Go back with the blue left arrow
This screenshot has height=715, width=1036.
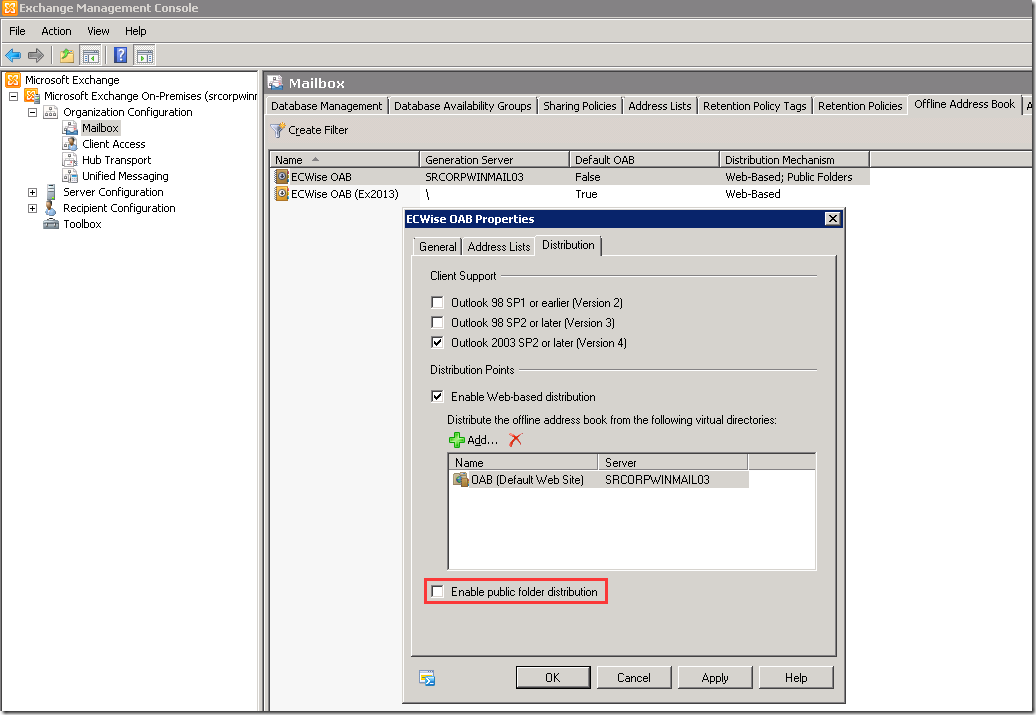point(13,56)
